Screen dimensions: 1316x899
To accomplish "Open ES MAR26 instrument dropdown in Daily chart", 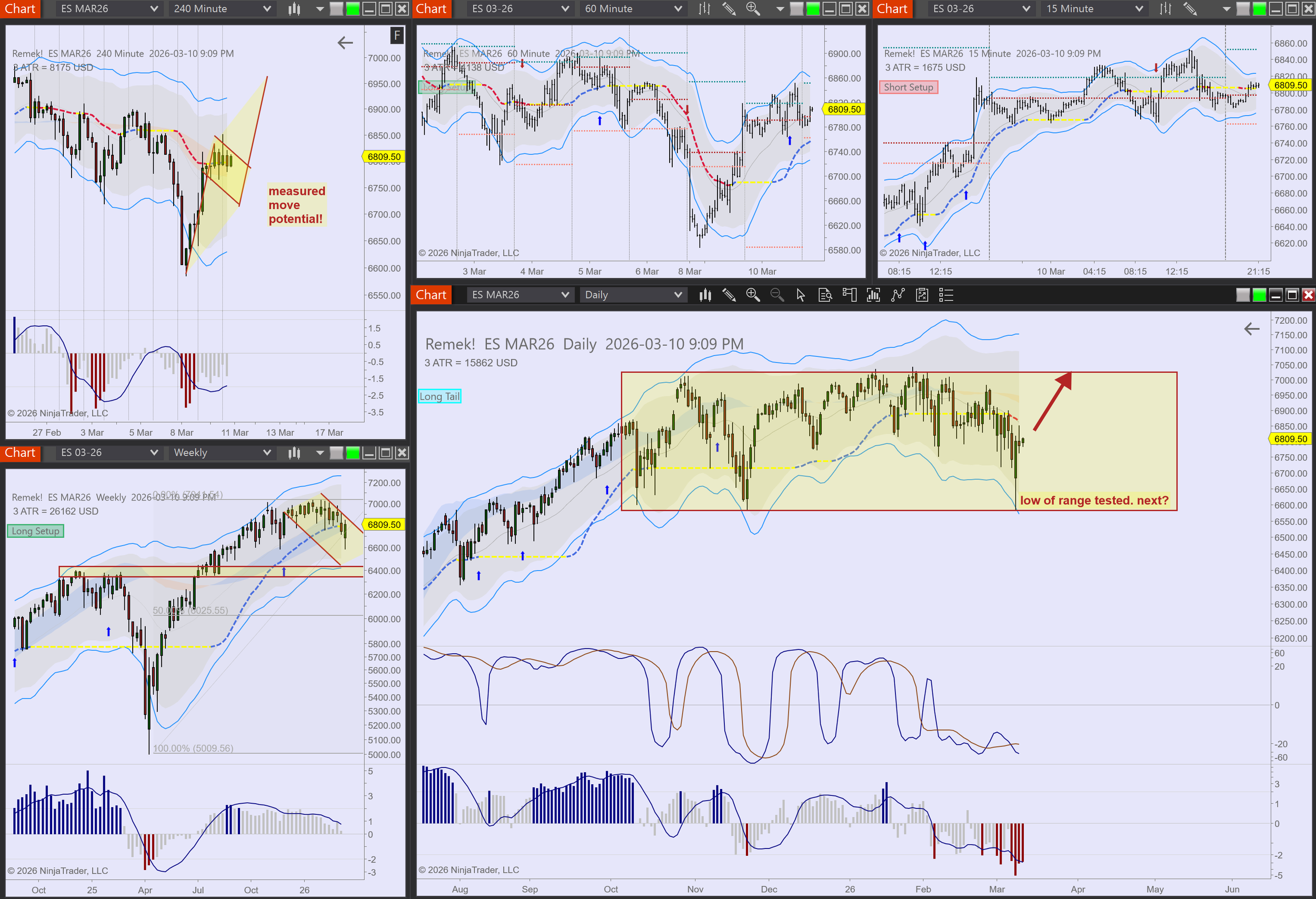I will click(519, 295).
